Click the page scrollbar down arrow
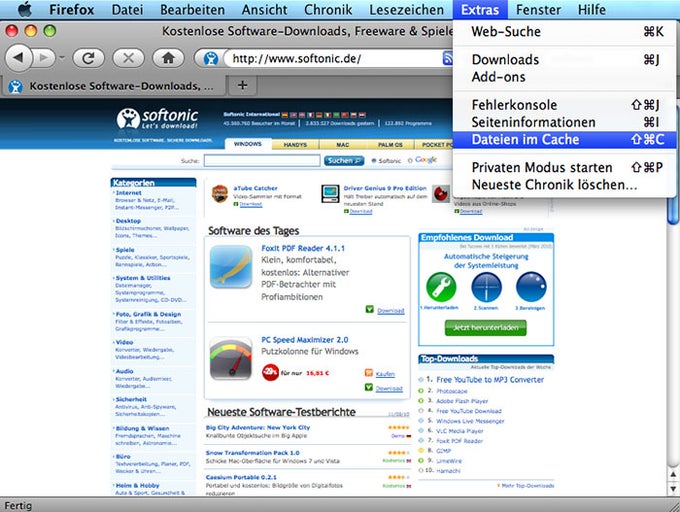 coord(673,489)
